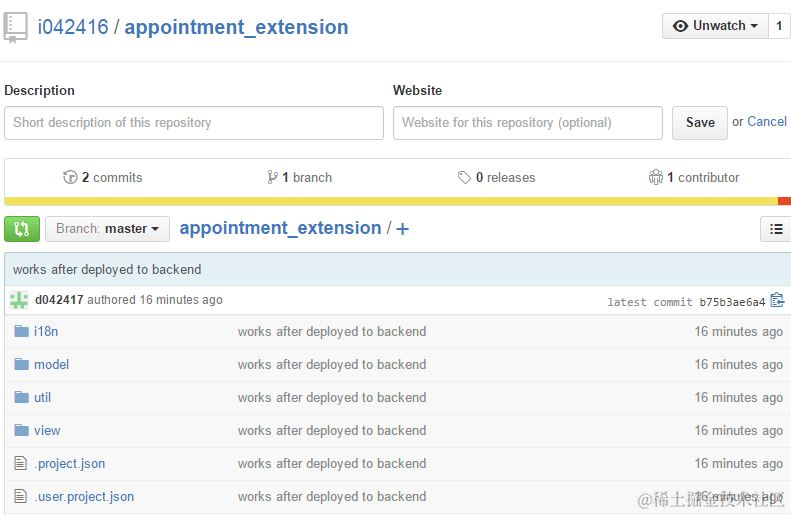Create a new file with plus icon
Screen dimensions: 791x515
click(403, 229)
